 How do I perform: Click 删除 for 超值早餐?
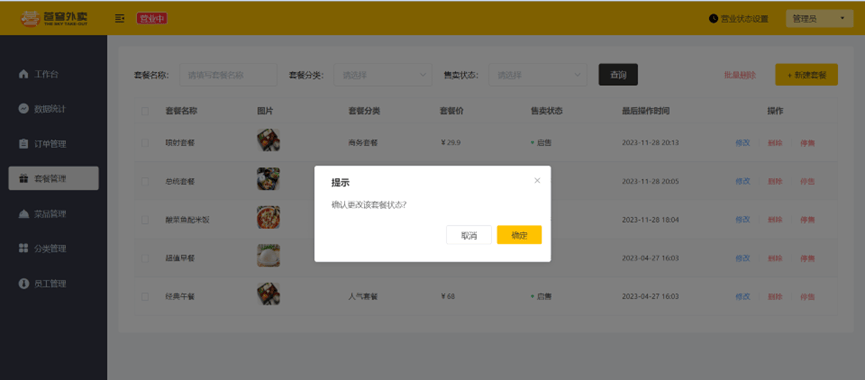(775, 258)
